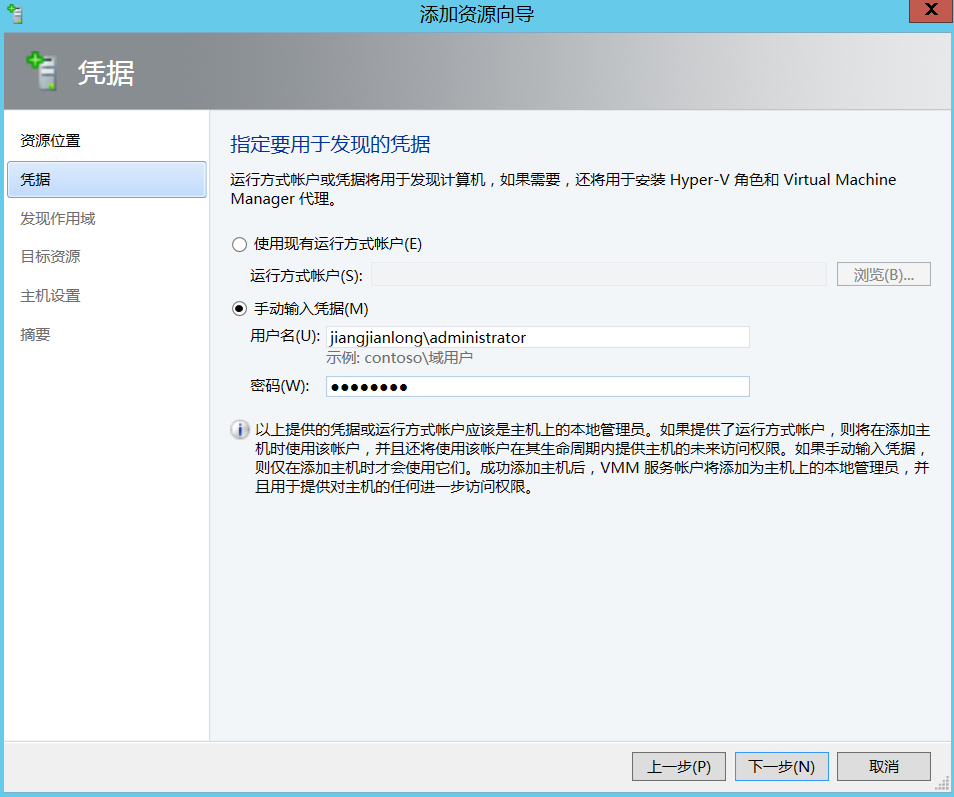This screenshot has width=954, height=797.
Task: Click the 取消 button
Action: [883, 767]
